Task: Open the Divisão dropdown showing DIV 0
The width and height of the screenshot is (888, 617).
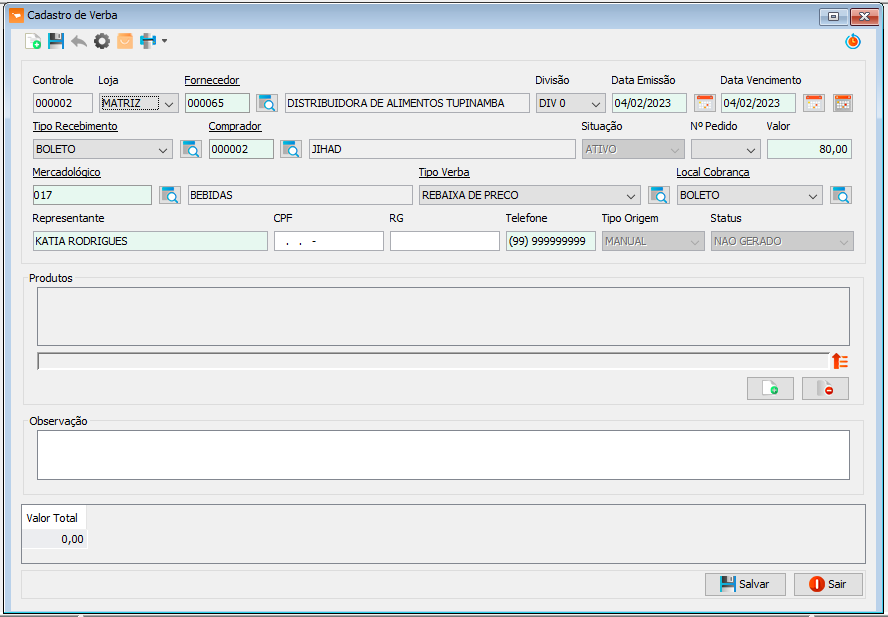Action: (x=570, y=103)
